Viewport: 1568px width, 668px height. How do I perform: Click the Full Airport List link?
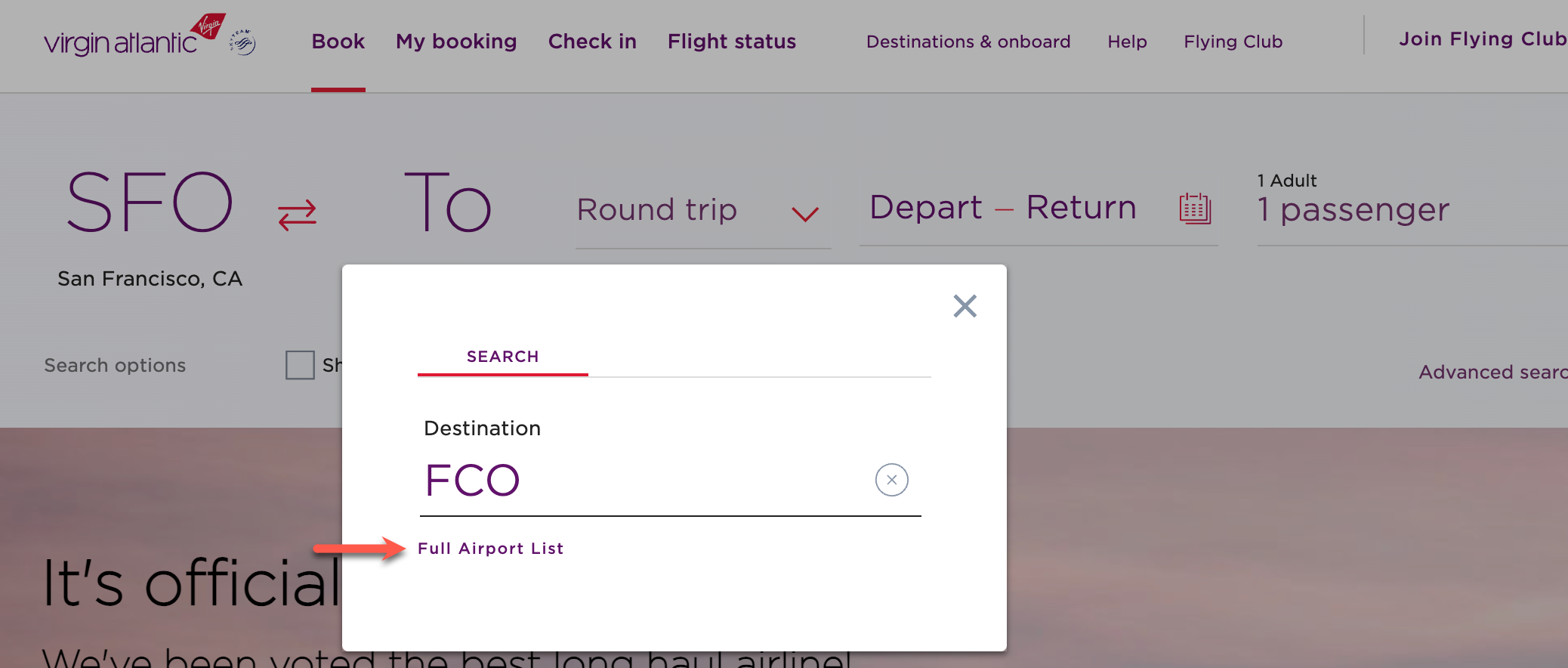click(x=491, y=548)
